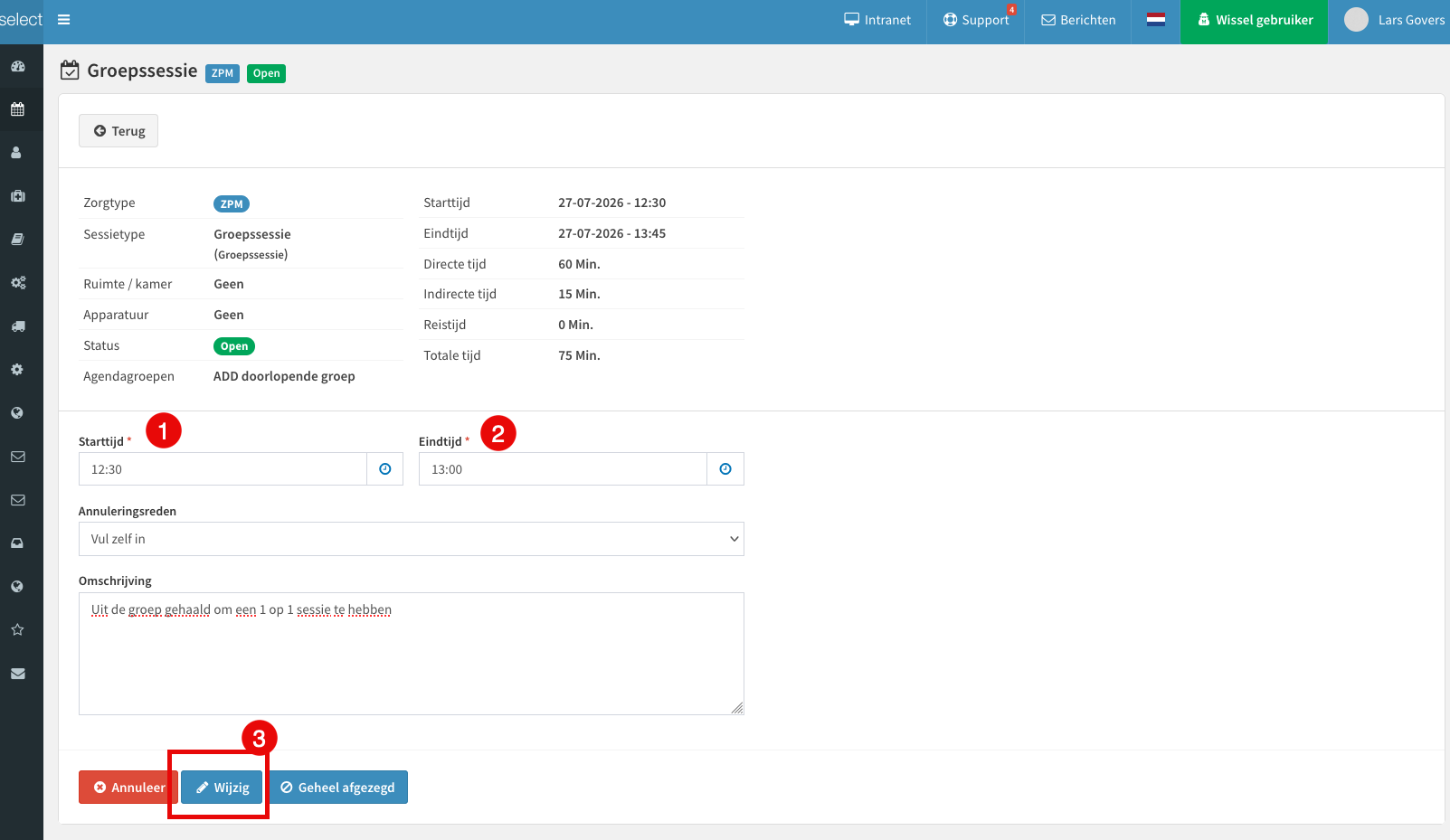Click the ZPM badge in Zorgtype row
The image size is (1450, 840).
232,204
